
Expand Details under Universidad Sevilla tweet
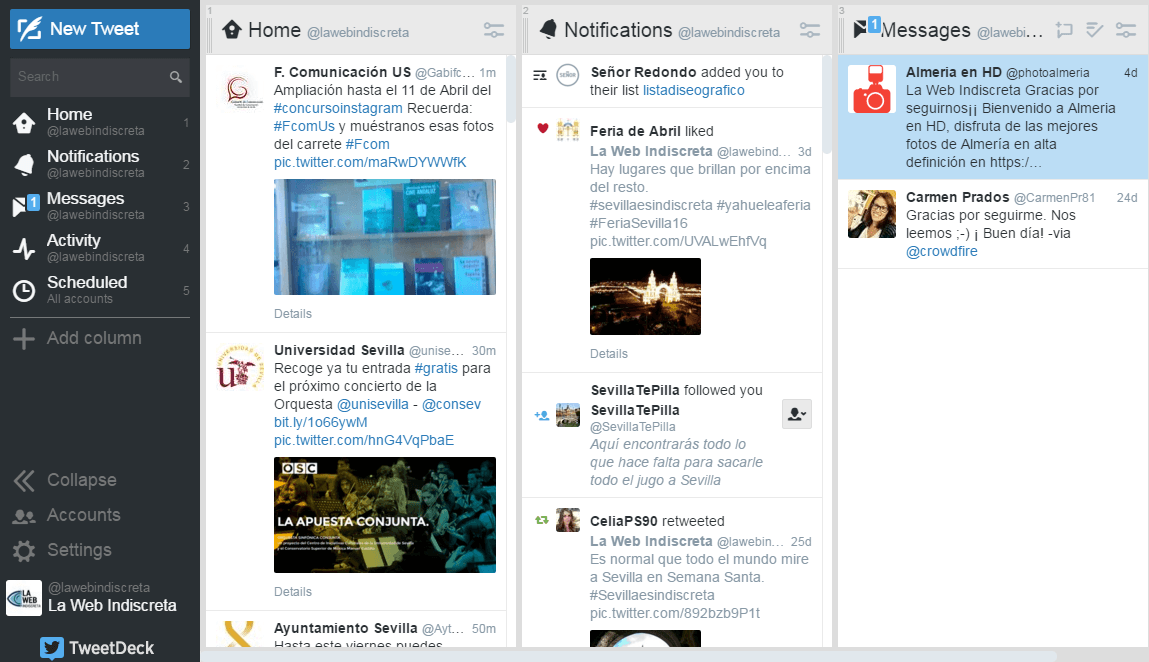[x=293, y=591]
